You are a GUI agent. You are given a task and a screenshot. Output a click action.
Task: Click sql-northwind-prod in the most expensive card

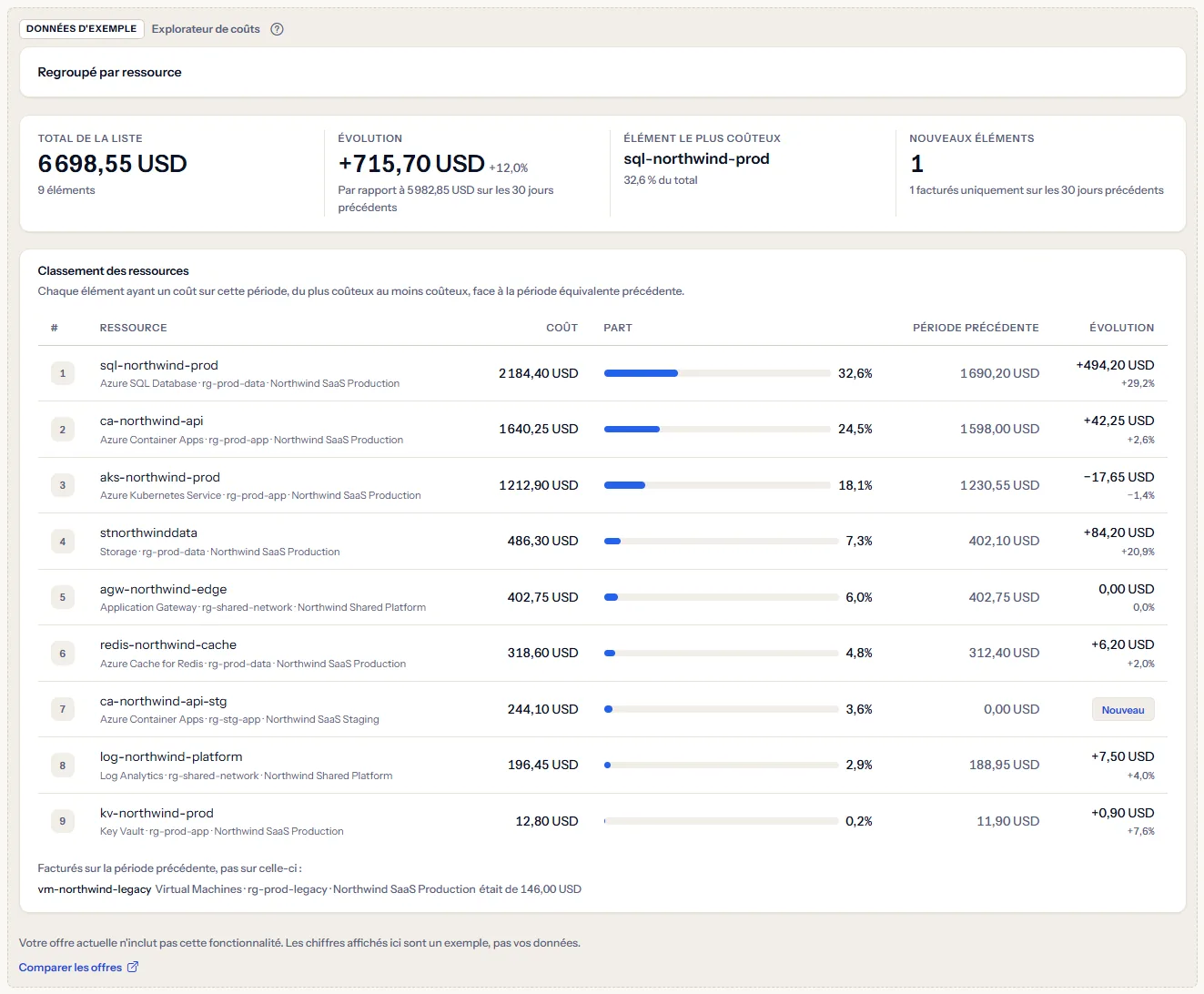coord(697,158)
